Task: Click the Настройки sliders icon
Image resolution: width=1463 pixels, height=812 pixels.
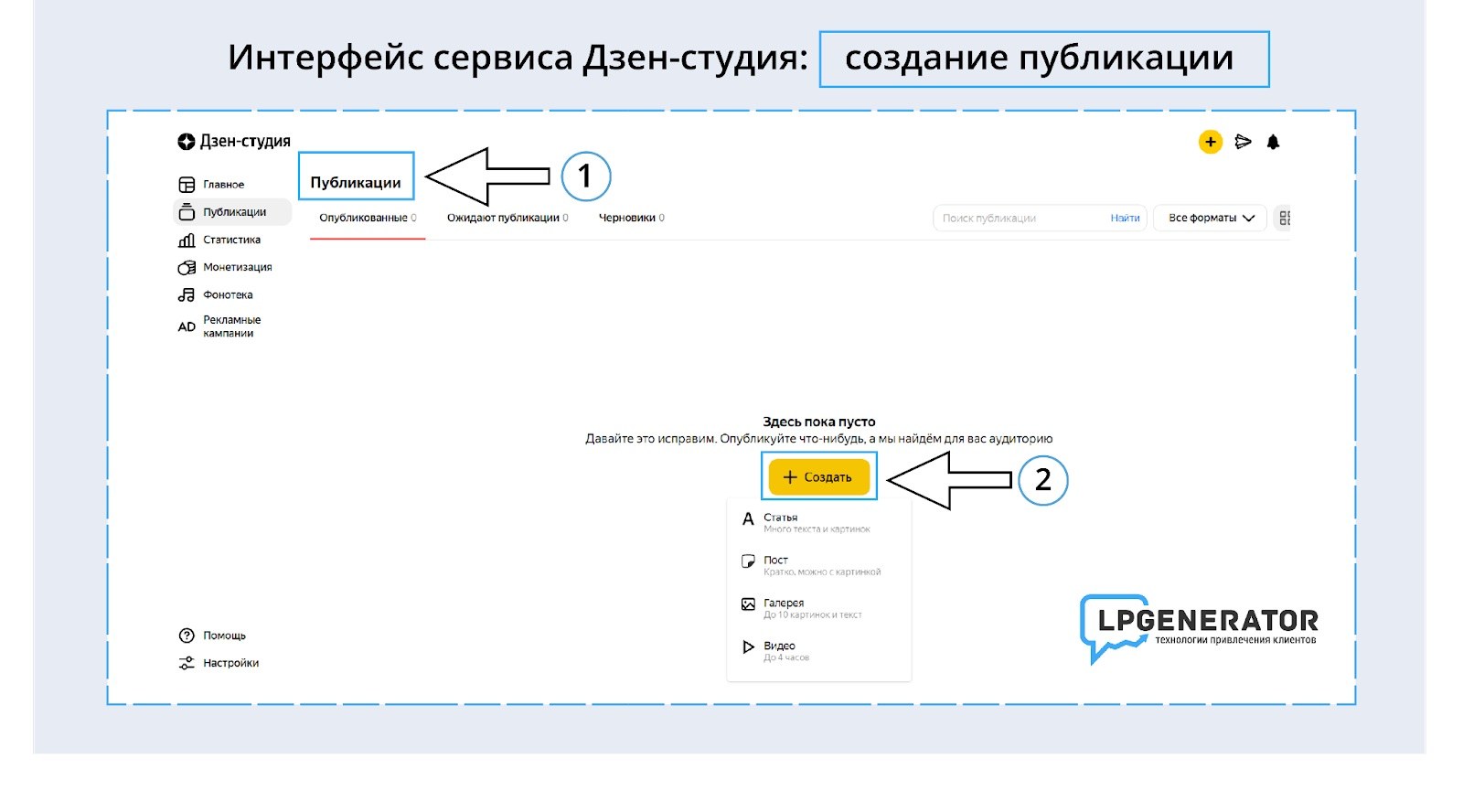Action: point(187,663)
